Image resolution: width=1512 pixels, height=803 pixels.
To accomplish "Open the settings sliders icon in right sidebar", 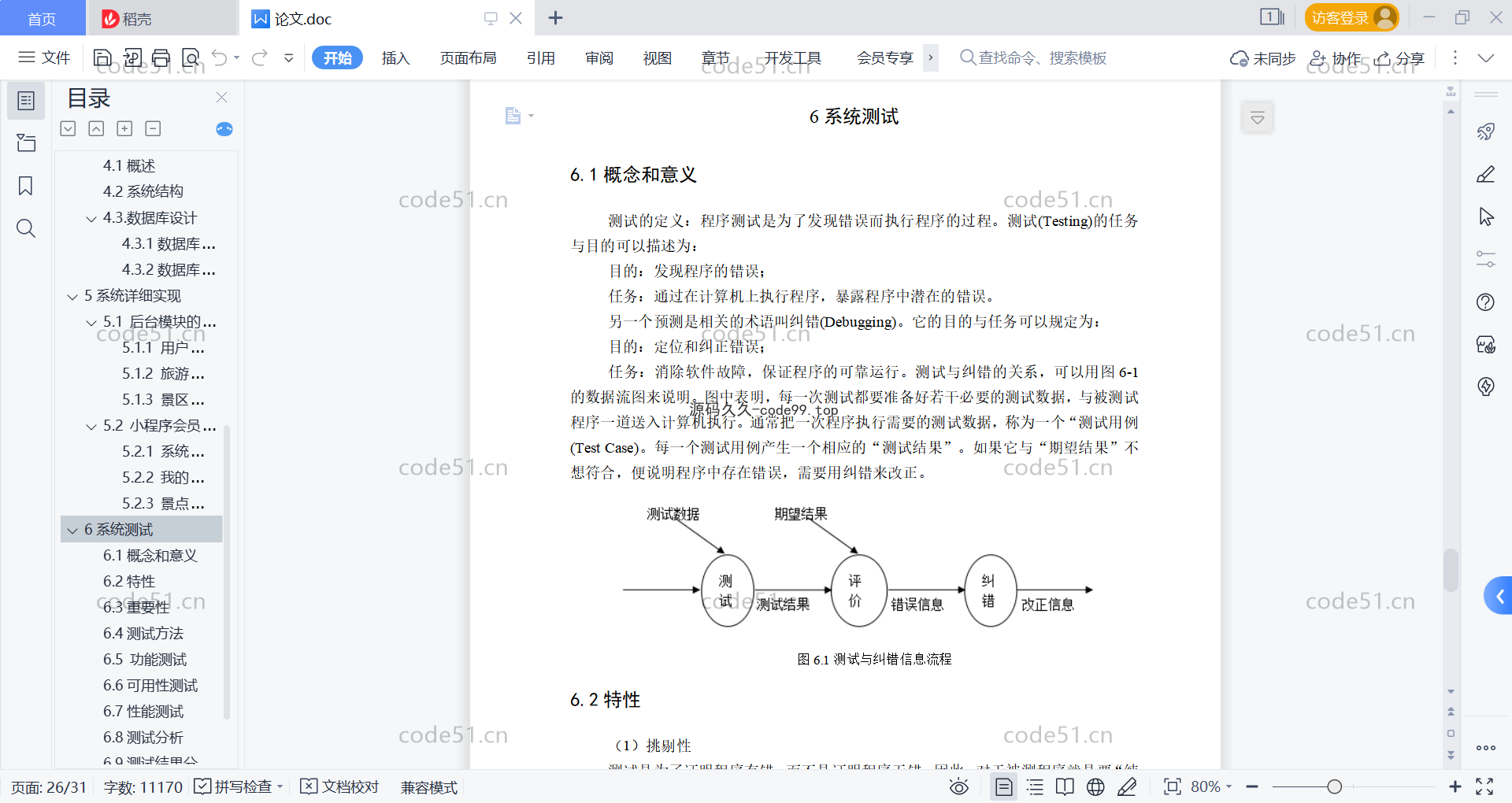I will [1485, 259].
